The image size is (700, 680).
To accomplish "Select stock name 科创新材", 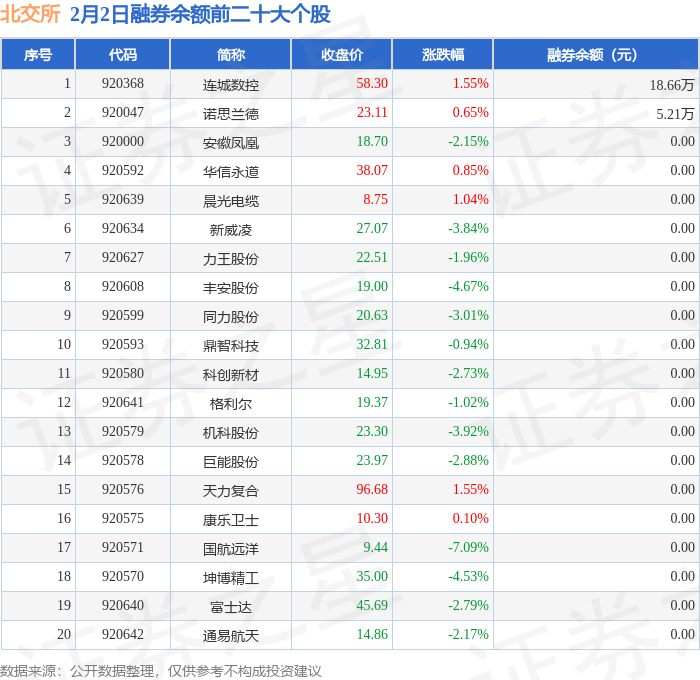I will [x=230, y=375].
